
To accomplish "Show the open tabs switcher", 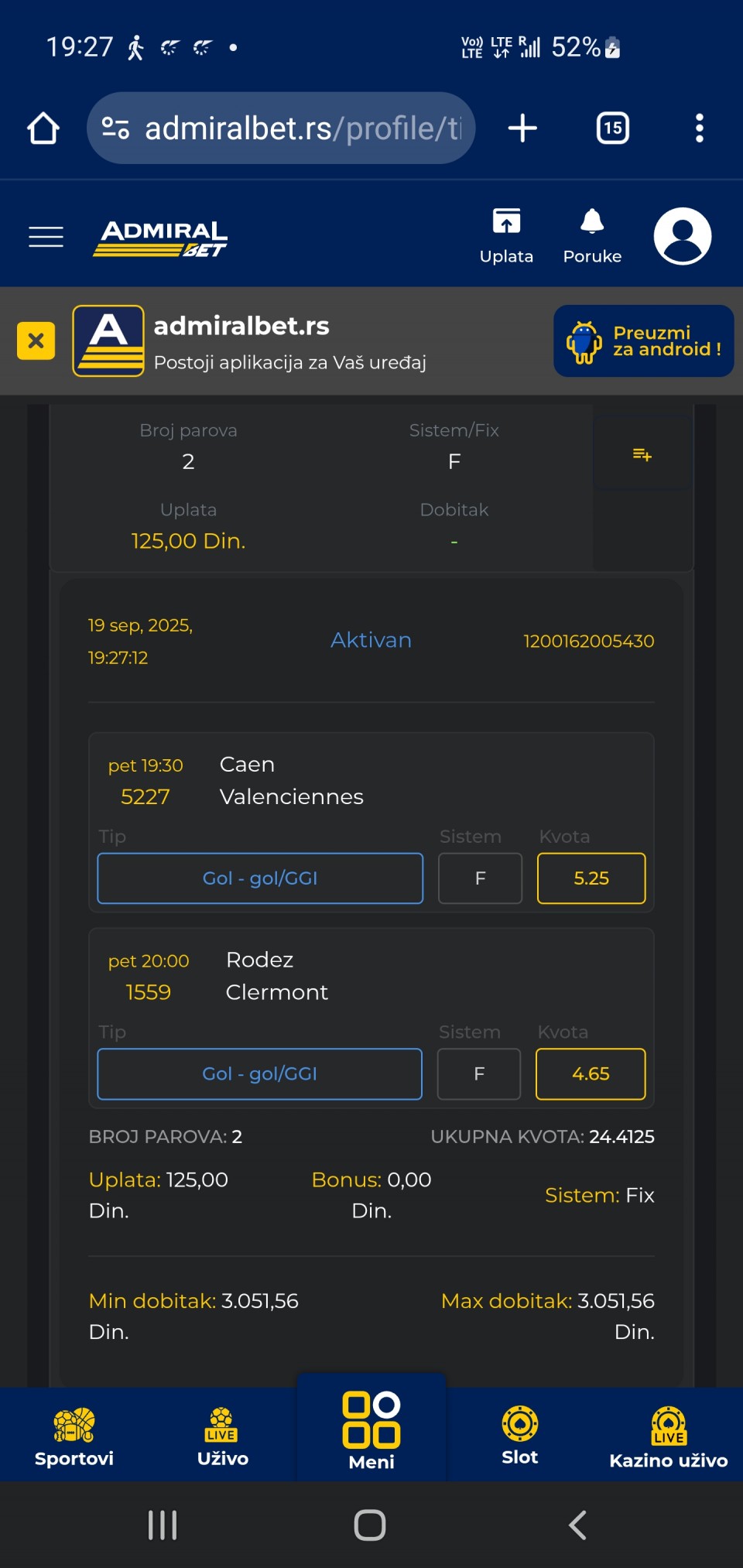I will 612,128.
